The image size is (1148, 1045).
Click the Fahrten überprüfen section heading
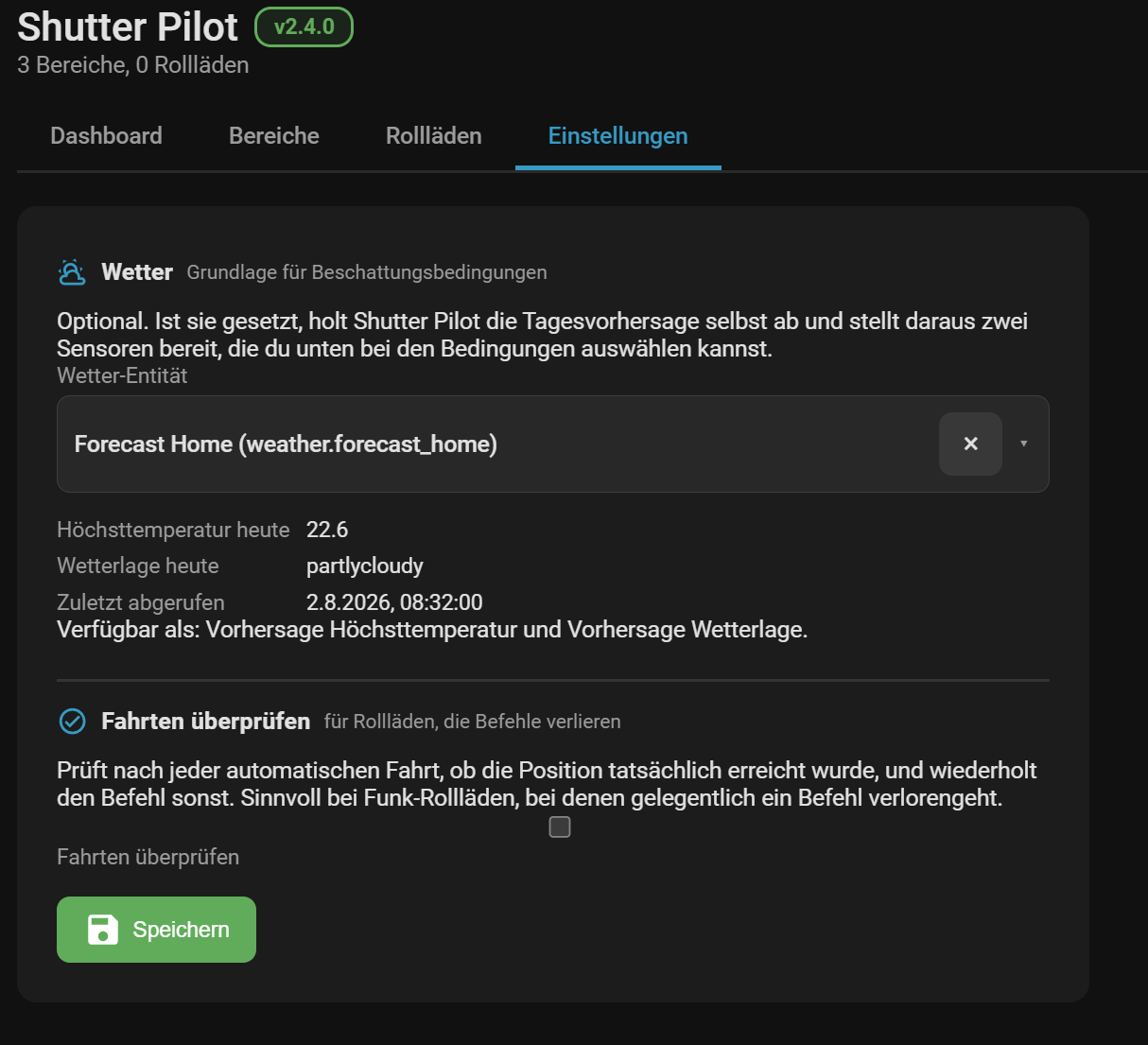206,722
